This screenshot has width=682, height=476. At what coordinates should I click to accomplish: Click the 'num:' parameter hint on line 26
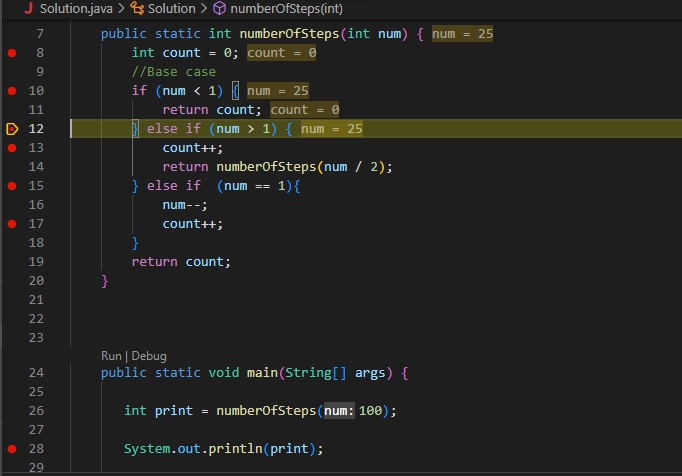339,411
